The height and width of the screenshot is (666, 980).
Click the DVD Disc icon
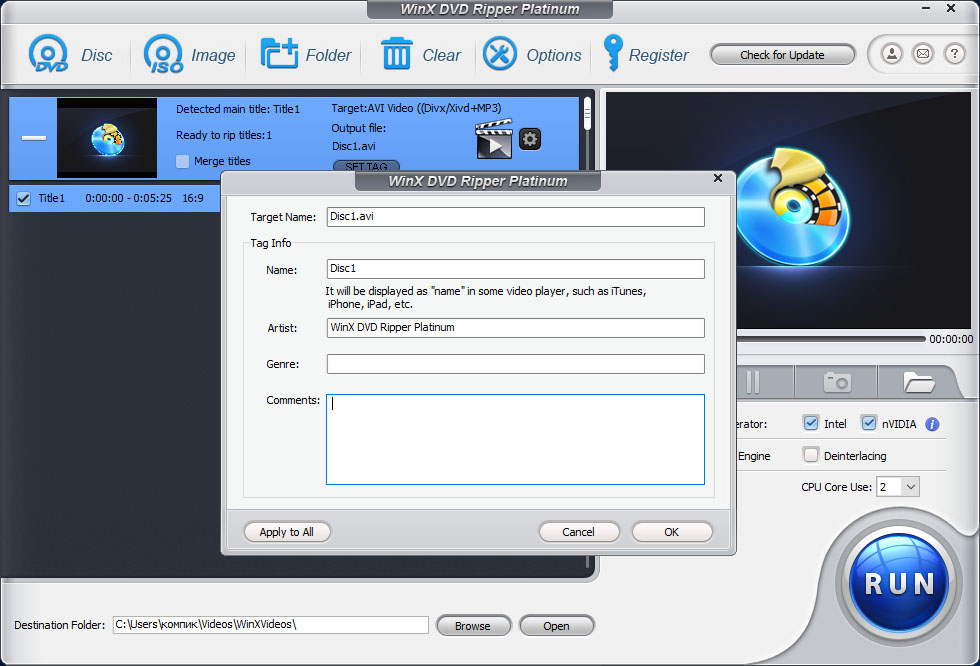(x=48, y=54)
